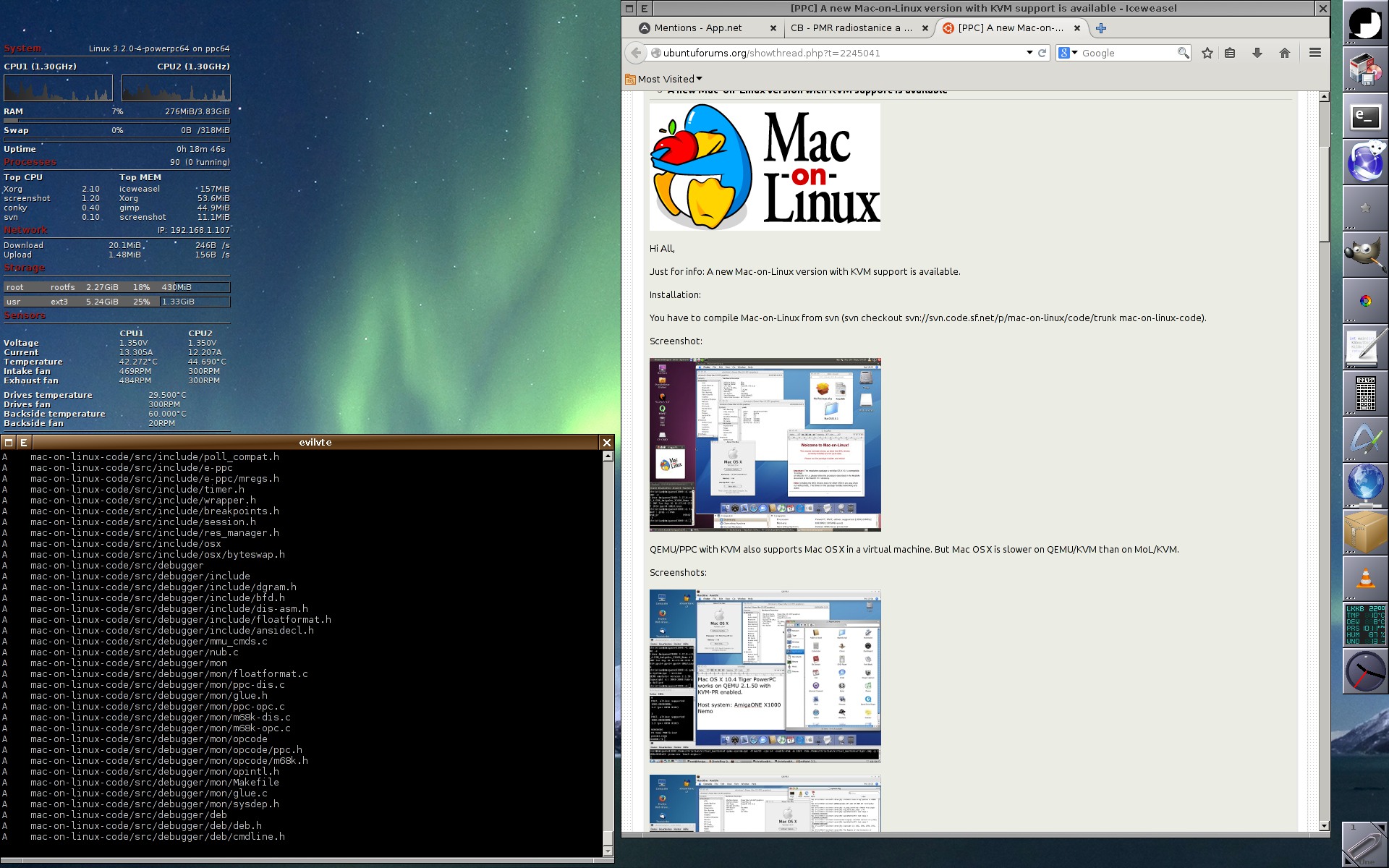Open the Downloads arrow icon
Screen dimensions: 1389x868
tap(1257, 53)
